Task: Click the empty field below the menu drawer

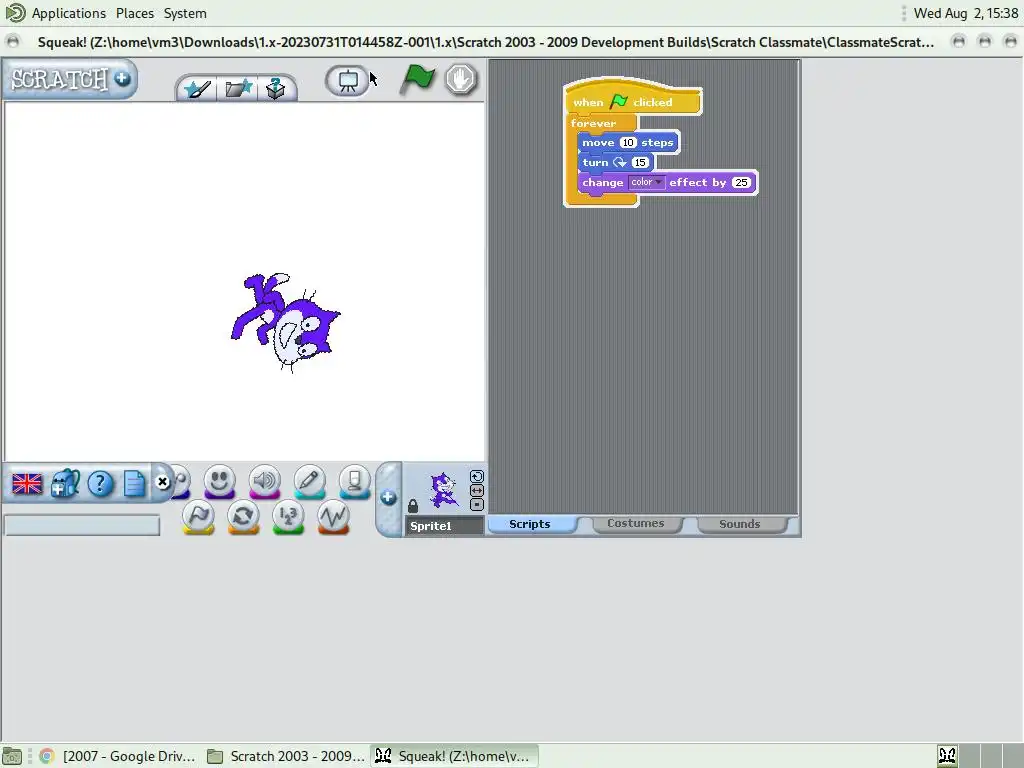Action: (x=82, y=526)
